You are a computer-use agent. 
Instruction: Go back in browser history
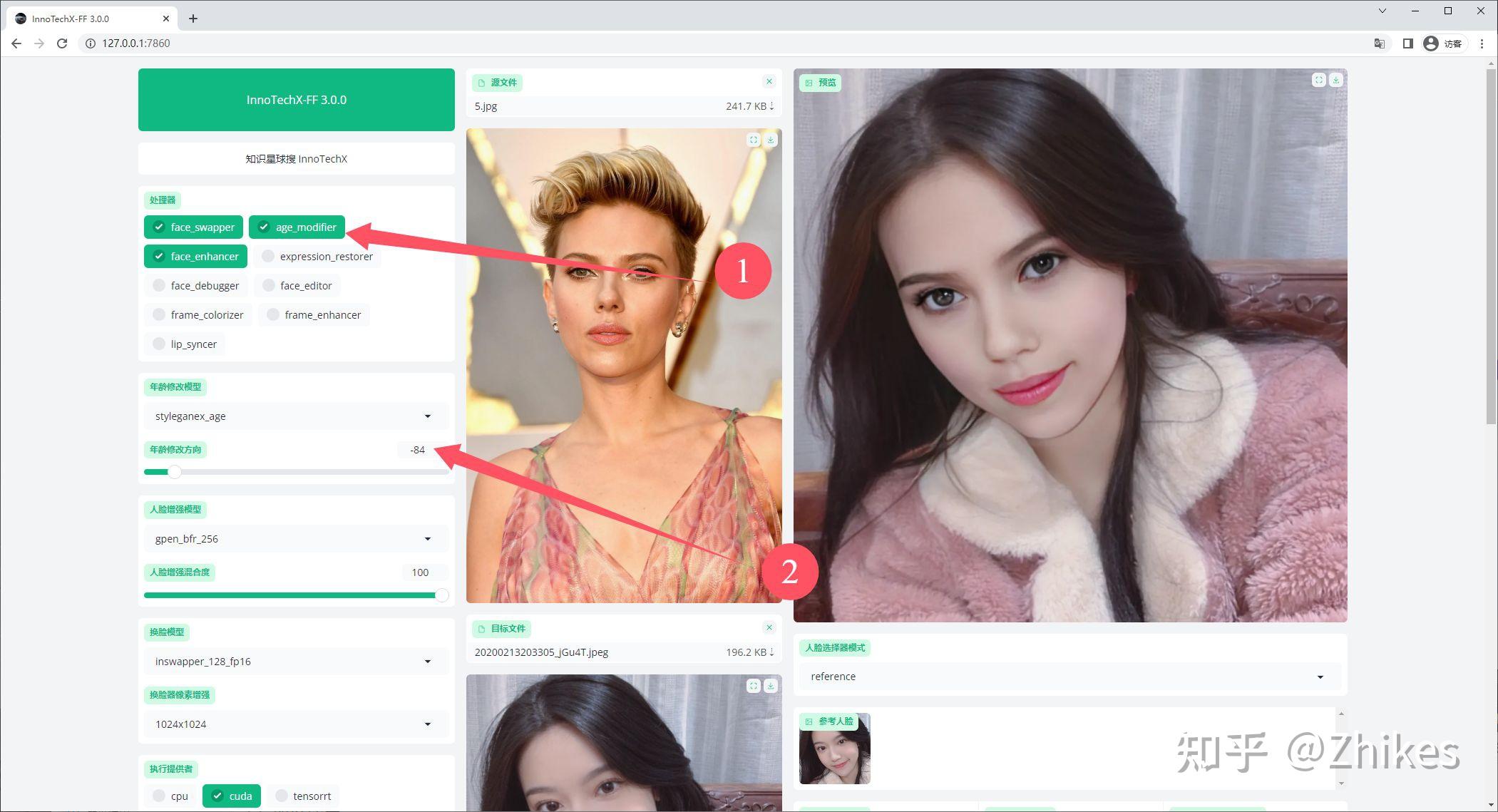(x=16, y=43)
